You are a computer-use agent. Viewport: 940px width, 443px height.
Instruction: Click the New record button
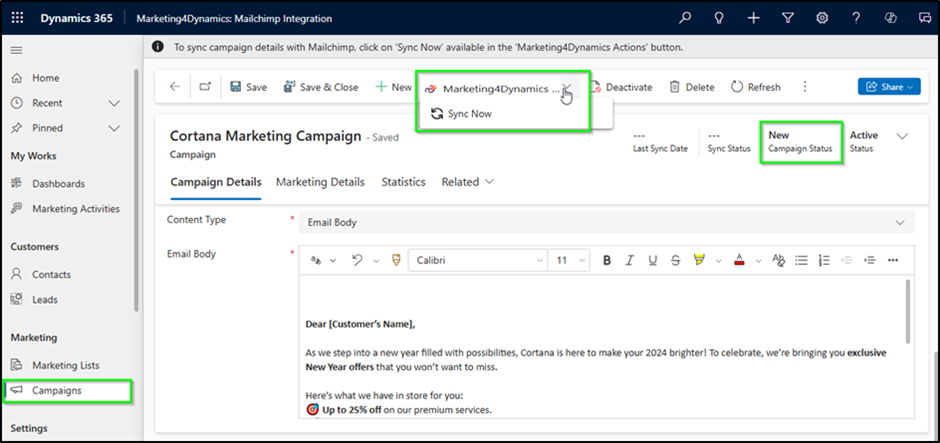click(394, 87)
